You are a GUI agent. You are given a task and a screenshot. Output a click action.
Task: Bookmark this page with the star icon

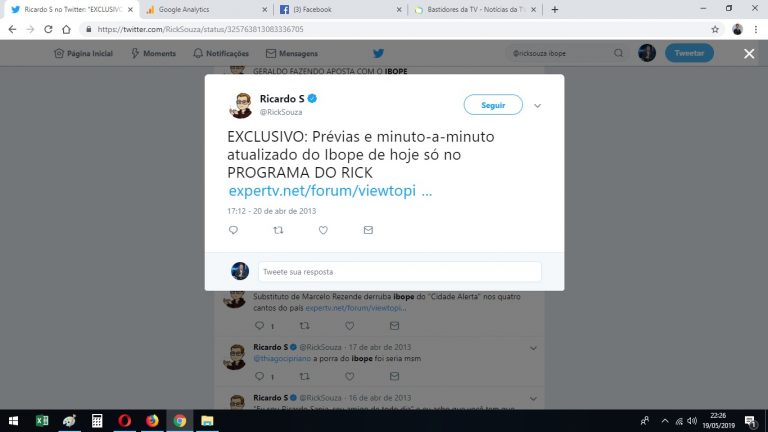pos(715,29)
